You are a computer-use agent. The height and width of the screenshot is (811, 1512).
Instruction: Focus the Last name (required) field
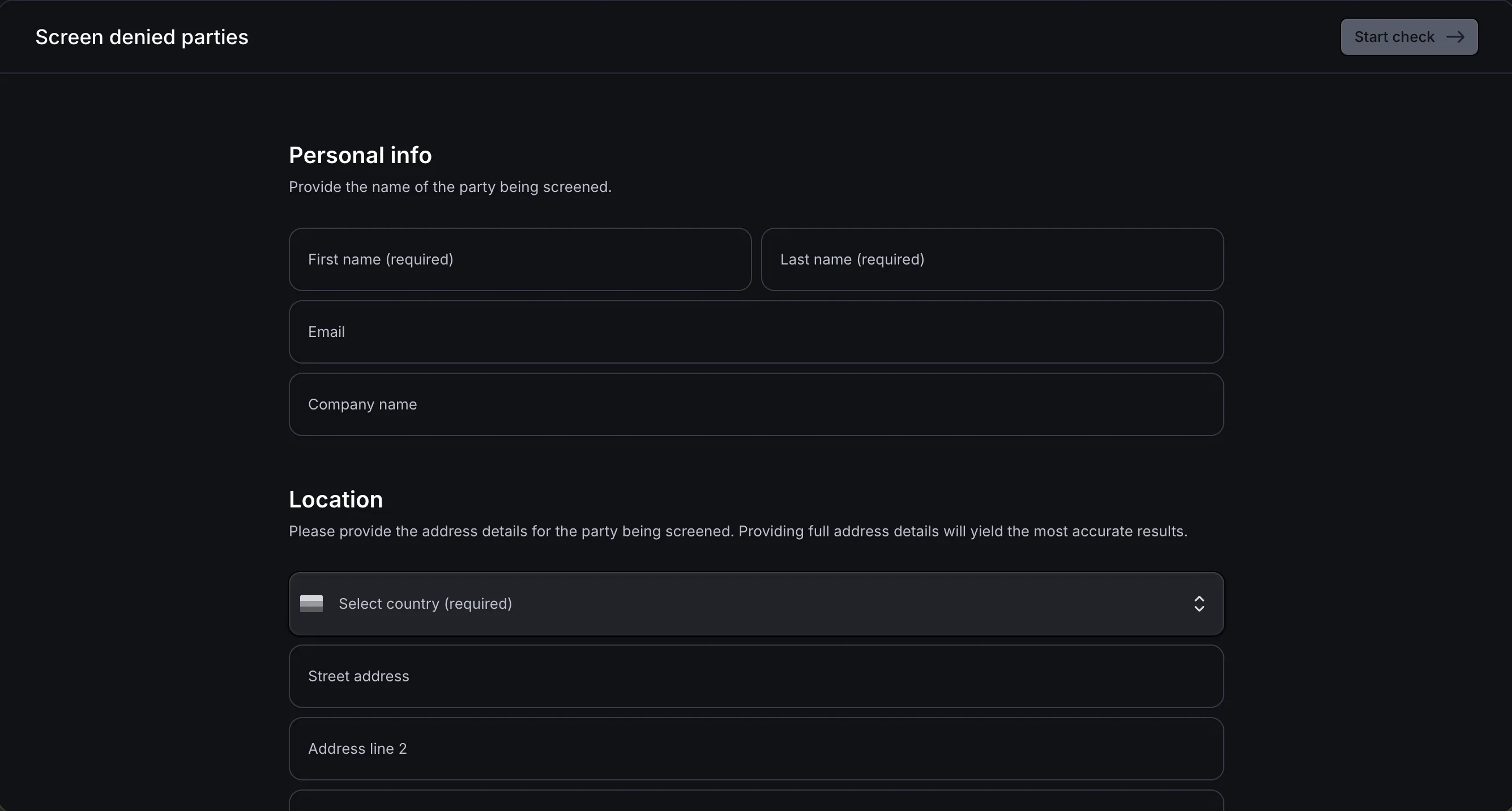tap(992, 259)
